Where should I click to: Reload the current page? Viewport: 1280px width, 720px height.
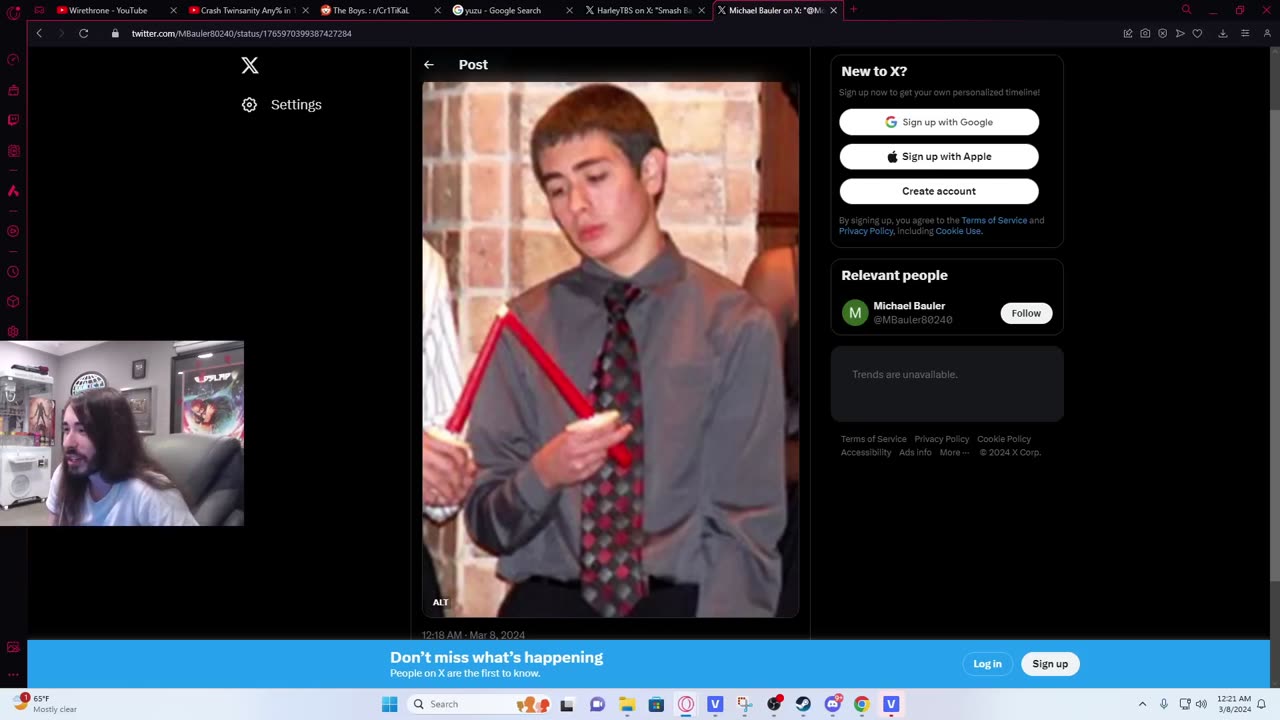coord(84,33)
